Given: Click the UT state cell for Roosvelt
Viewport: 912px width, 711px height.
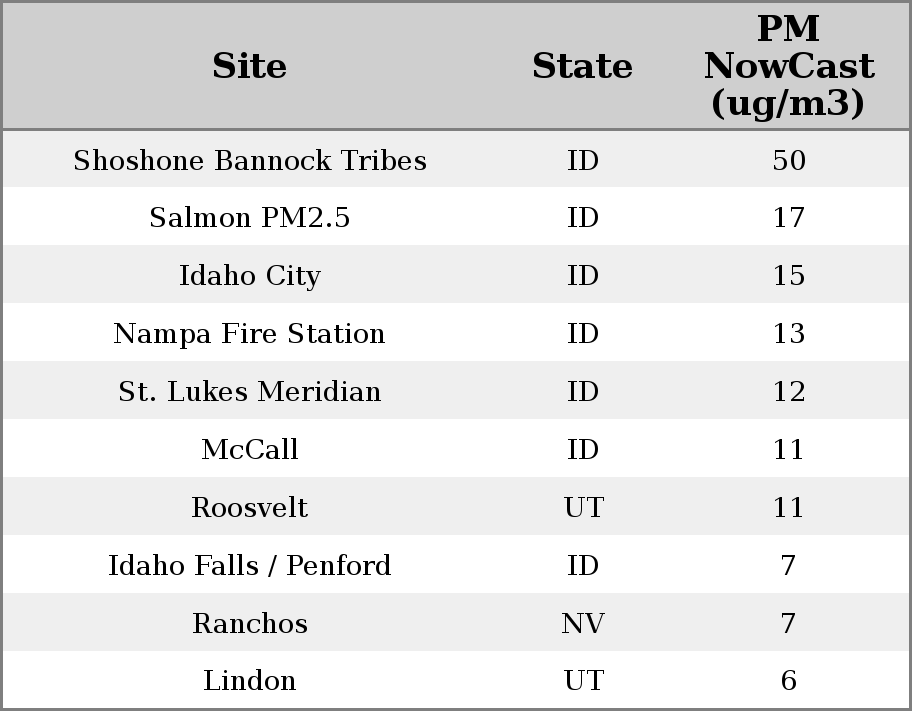Looking at the screenshot, I should (583, 508).
